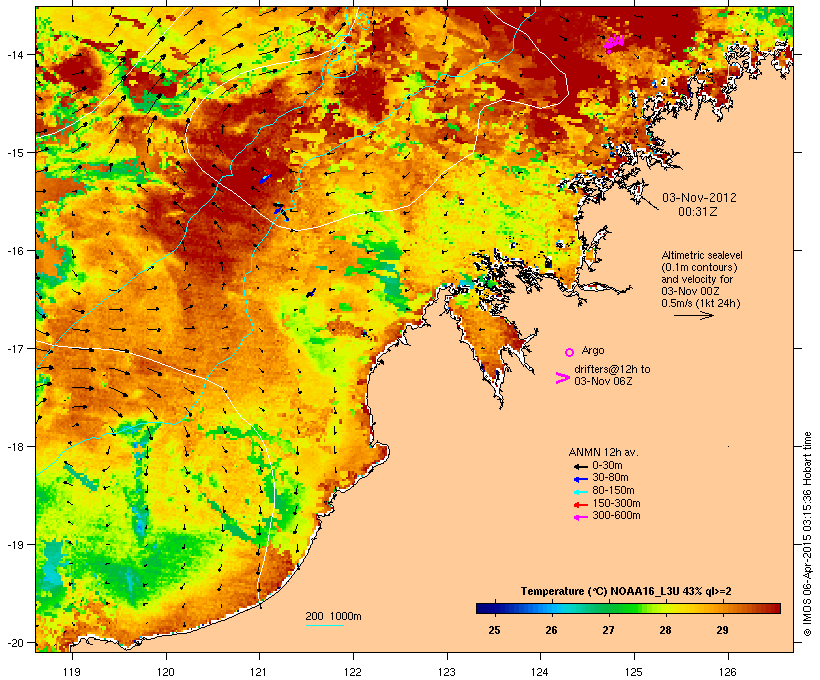Viewport: 820px width, 680px height.
Task: Click the 300-600m depth label
Action: pos(616,516)
